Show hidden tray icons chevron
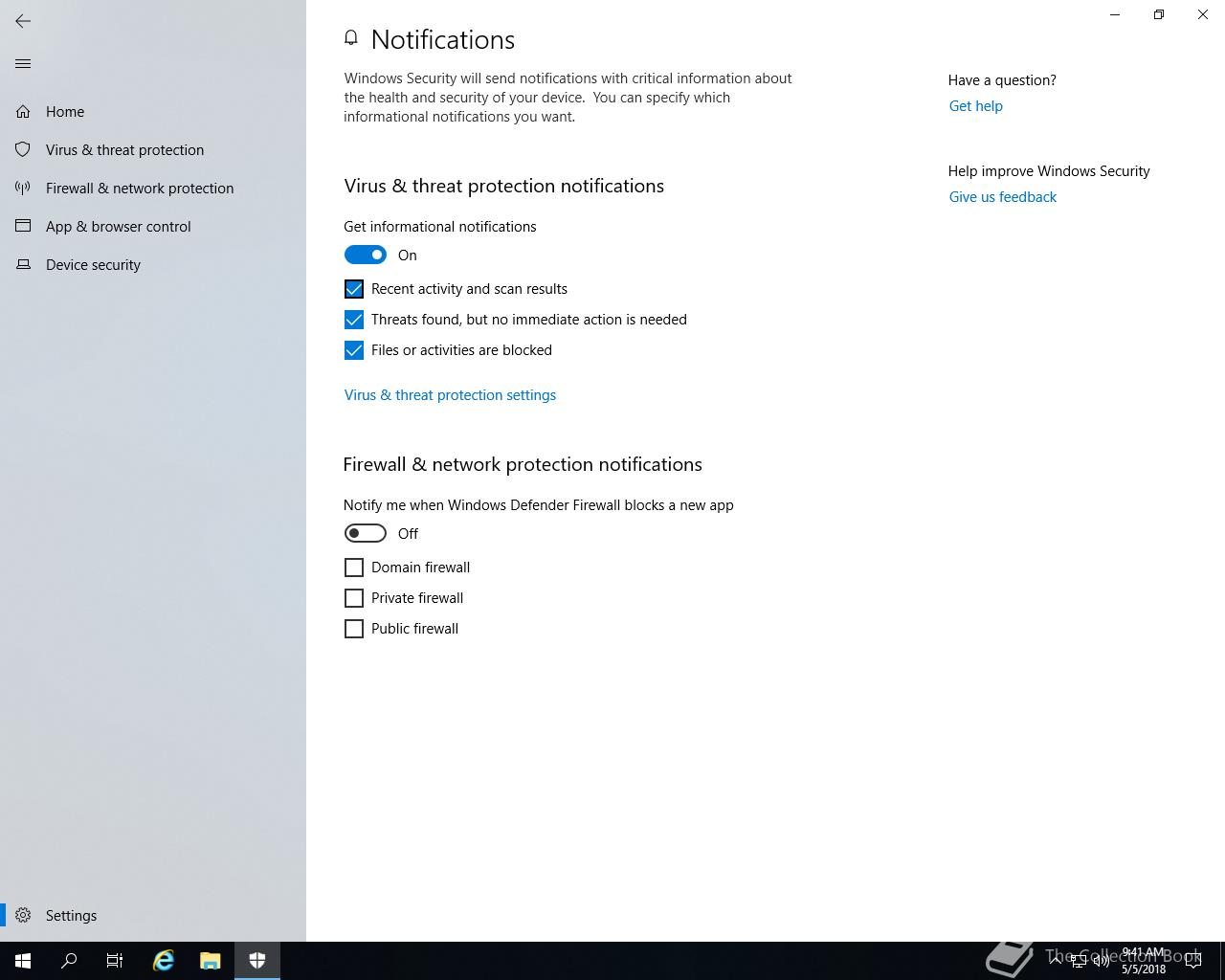Image resolution: width=1225 pixels, height=980 pixels. 1056,961
